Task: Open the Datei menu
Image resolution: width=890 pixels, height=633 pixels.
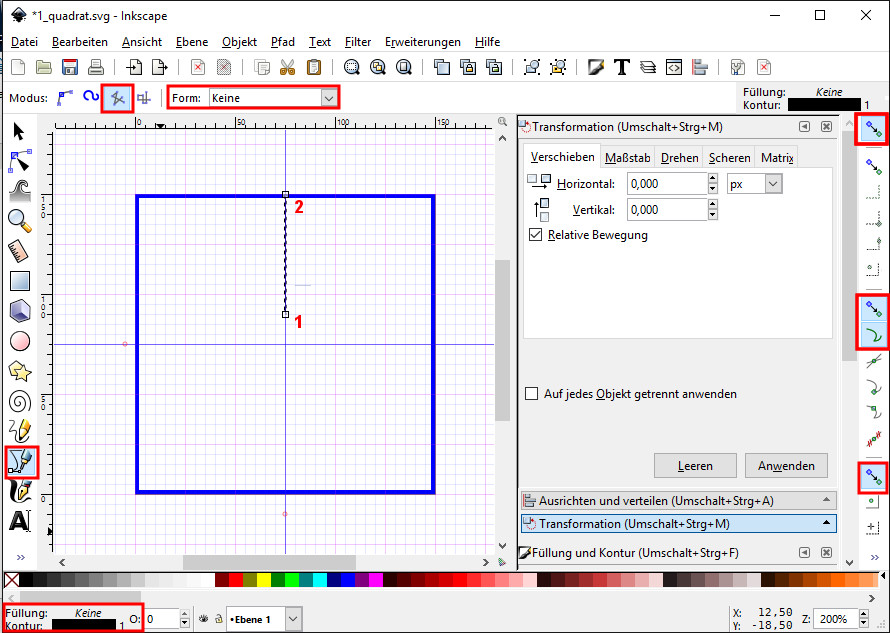Action: [x=24, y=42]
